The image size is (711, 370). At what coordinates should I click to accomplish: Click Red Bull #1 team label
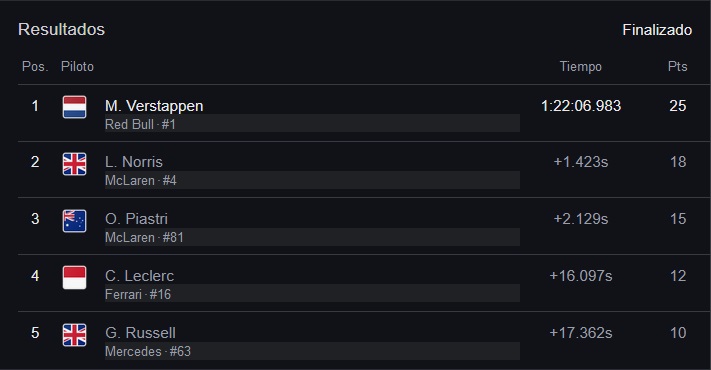click(140, 124)
